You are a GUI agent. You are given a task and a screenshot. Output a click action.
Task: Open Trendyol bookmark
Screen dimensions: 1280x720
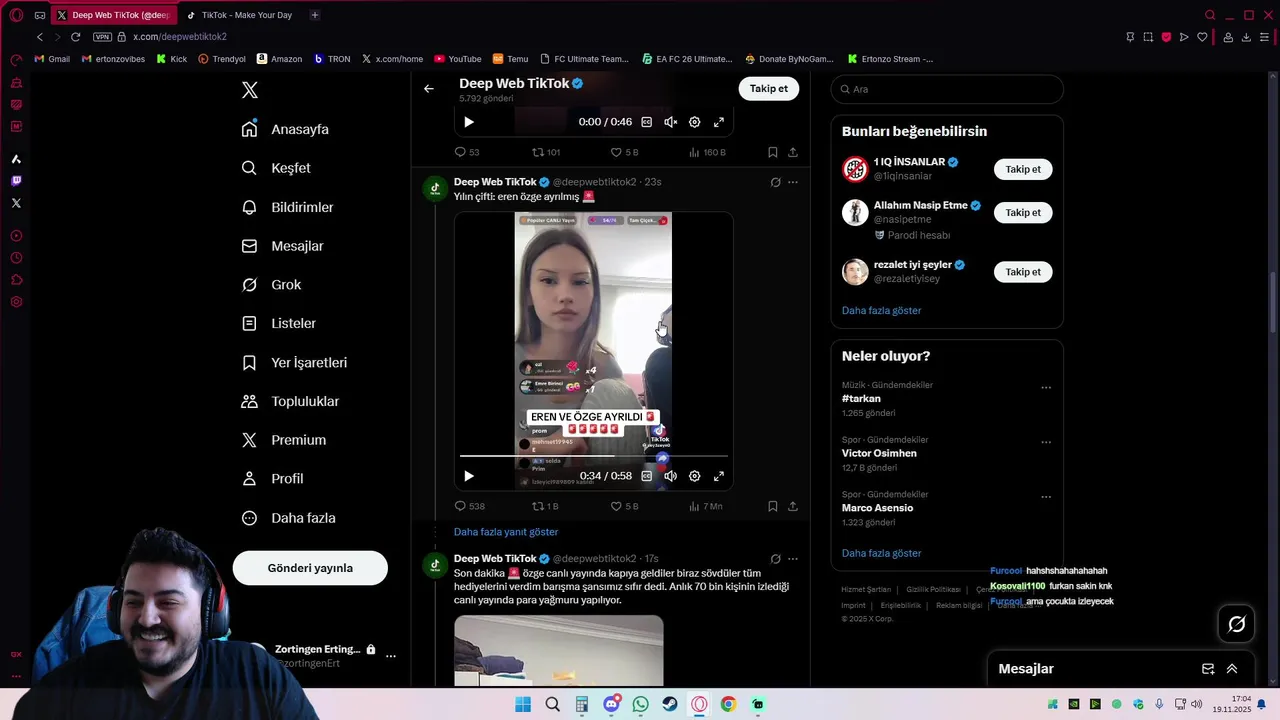click(222, 59)
